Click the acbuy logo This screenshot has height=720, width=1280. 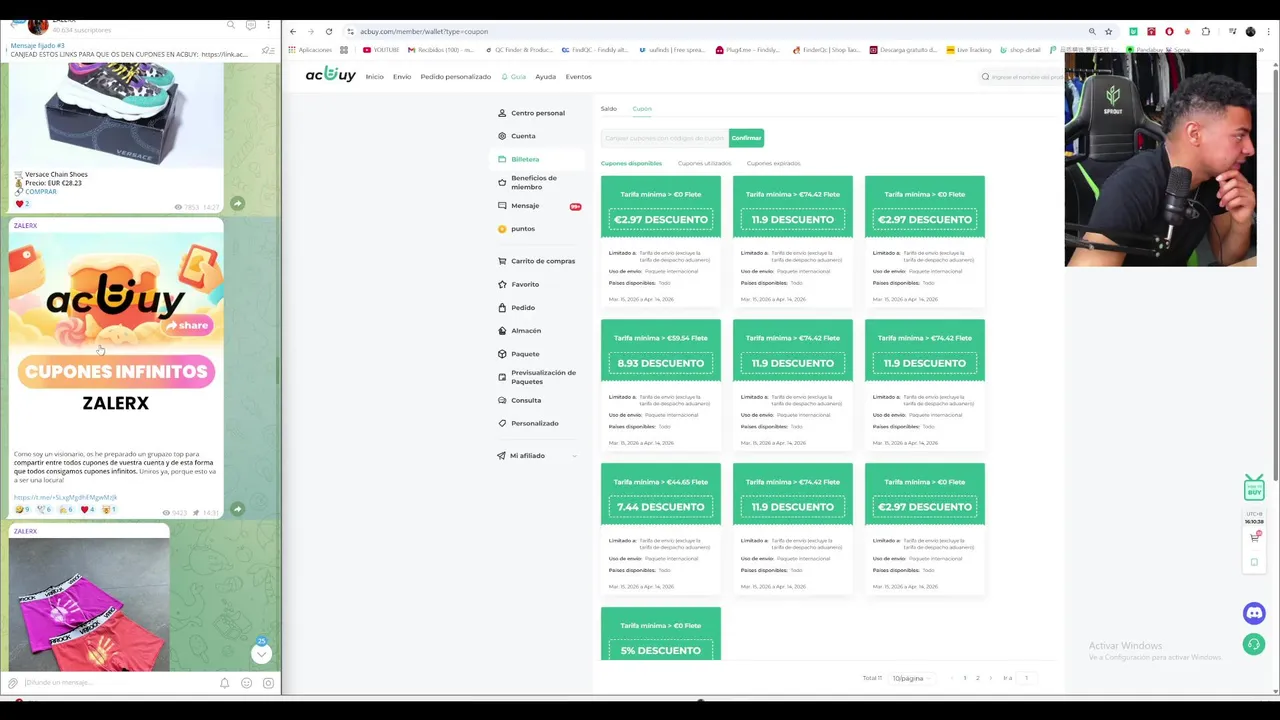tap(330, 75)
